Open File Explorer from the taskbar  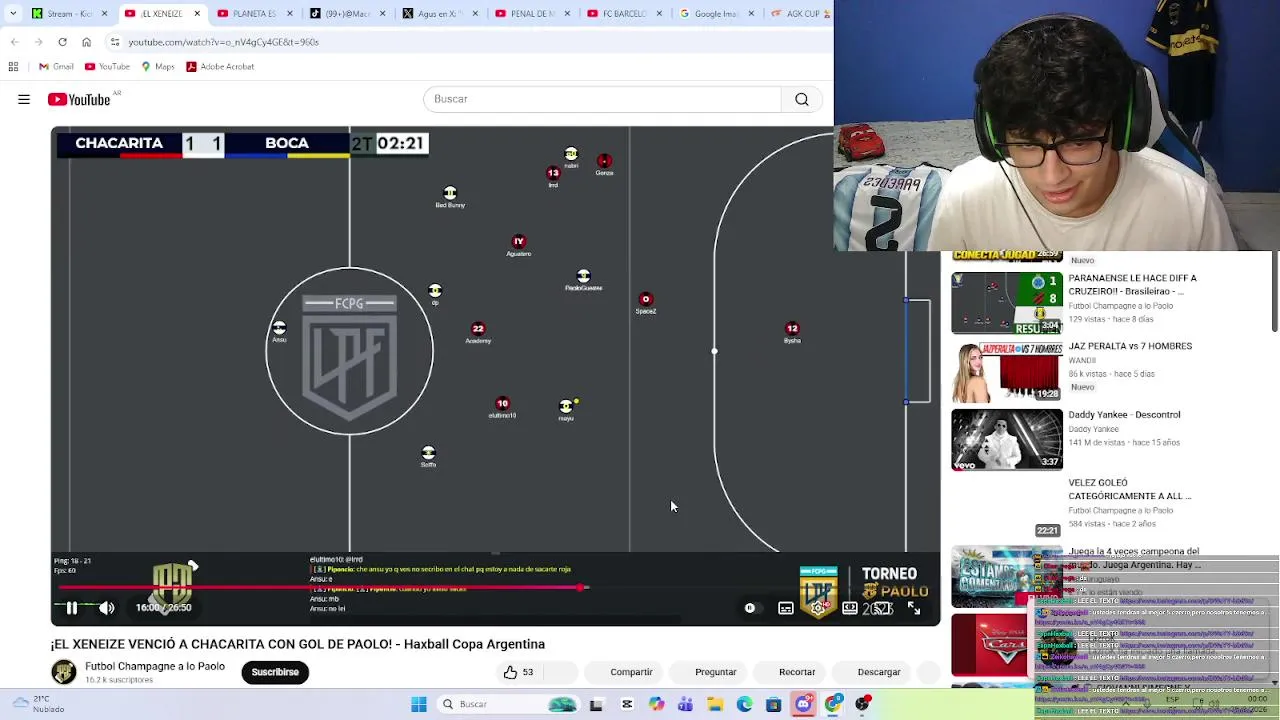click(x=715, y=704)
